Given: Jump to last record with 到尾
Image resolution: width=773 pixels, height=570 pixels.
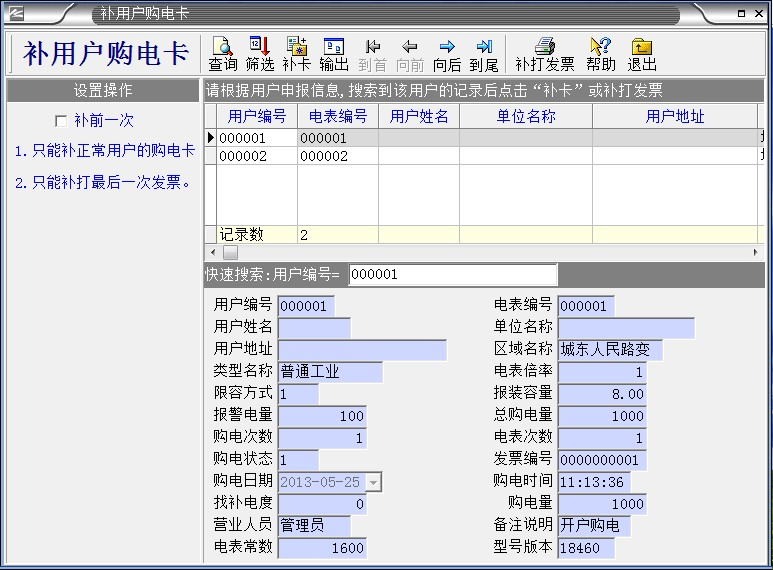Looking at the screenshot, I should click(484, 54).
